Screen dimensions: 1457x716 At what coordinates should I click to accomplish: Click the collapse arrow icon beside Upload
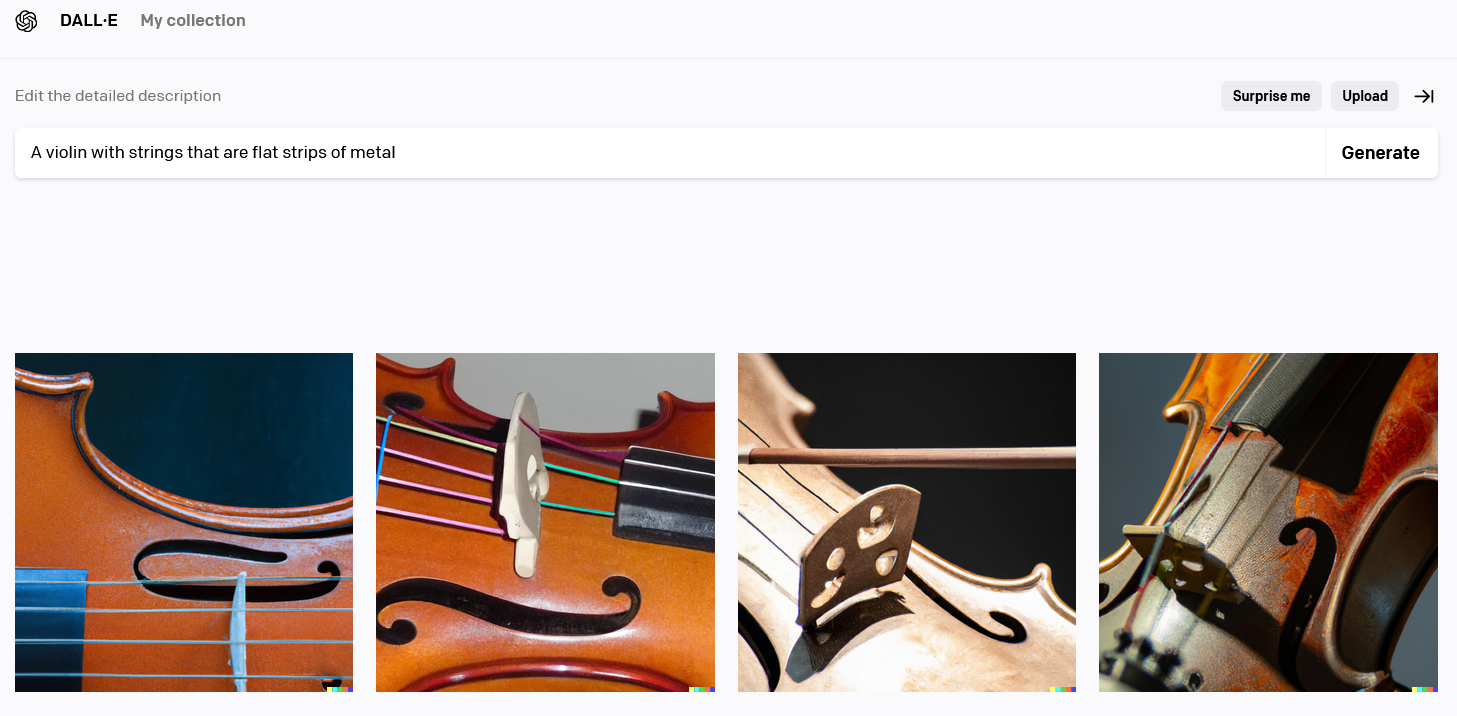click(x=1424, y=96)
